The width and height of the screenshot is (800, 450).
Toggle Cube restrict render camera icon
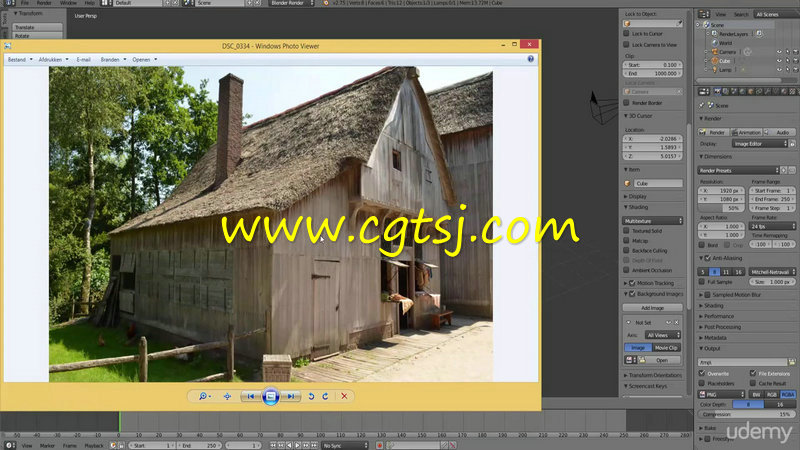click(x=795, y=61)
